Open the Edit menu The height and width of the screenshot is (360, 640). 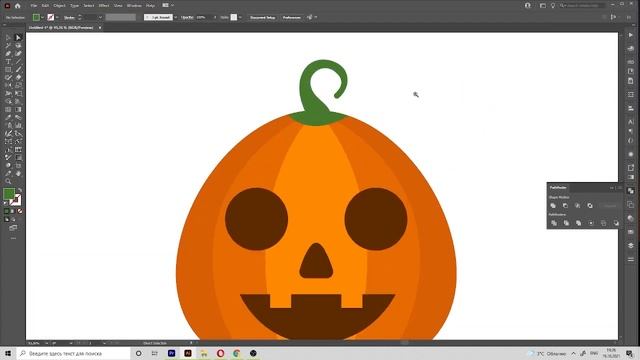tap(45, 6)
